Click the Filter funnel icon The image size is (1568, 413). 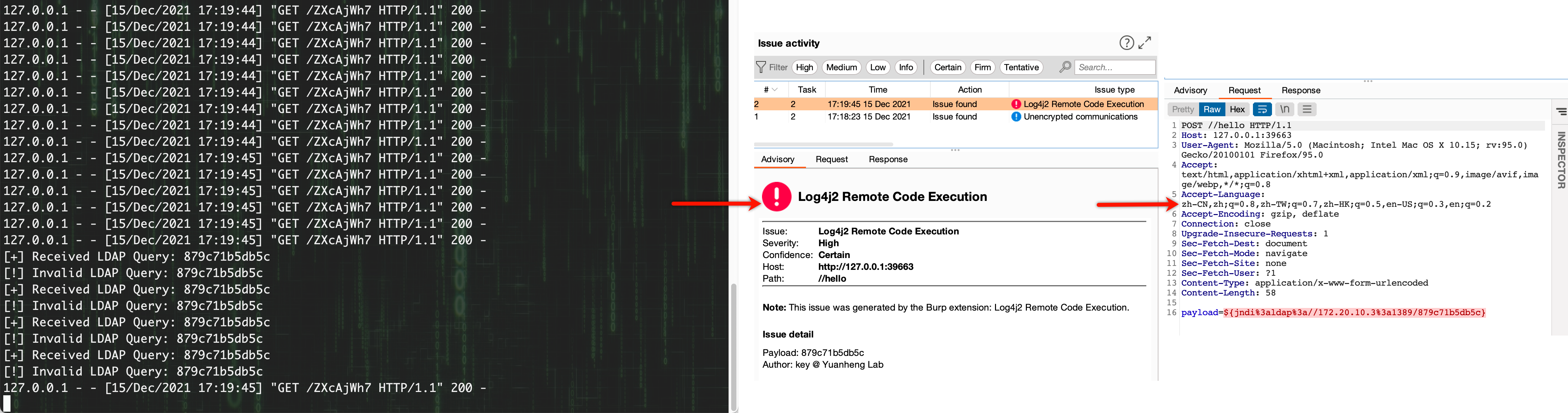click(x=761, y=67)
